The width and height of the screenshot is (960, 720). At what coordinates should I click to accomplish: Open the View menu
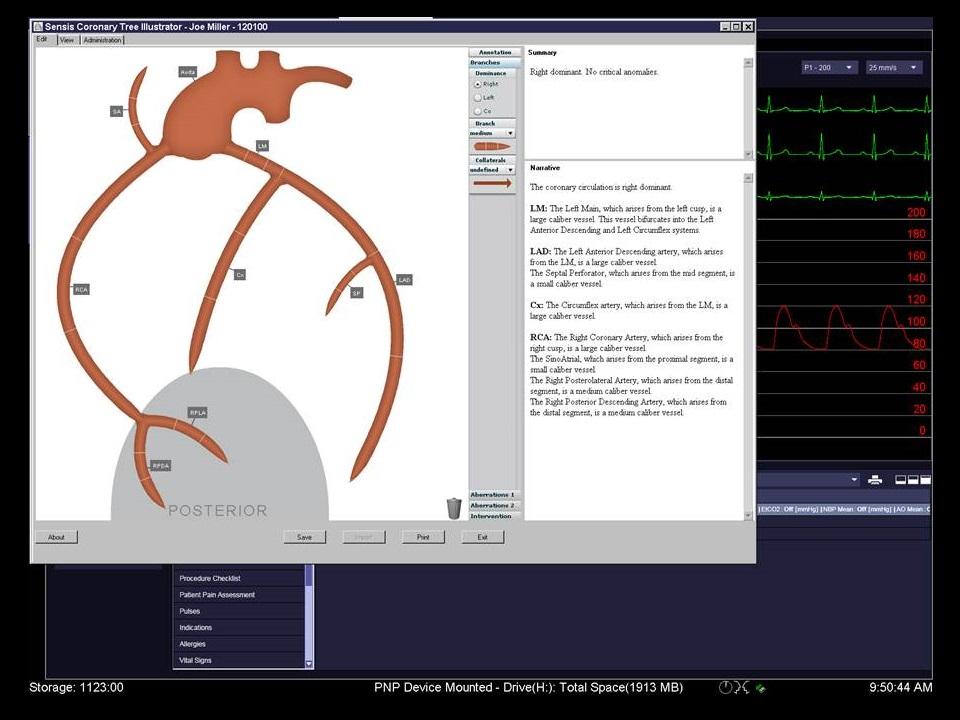pos(67,40)
